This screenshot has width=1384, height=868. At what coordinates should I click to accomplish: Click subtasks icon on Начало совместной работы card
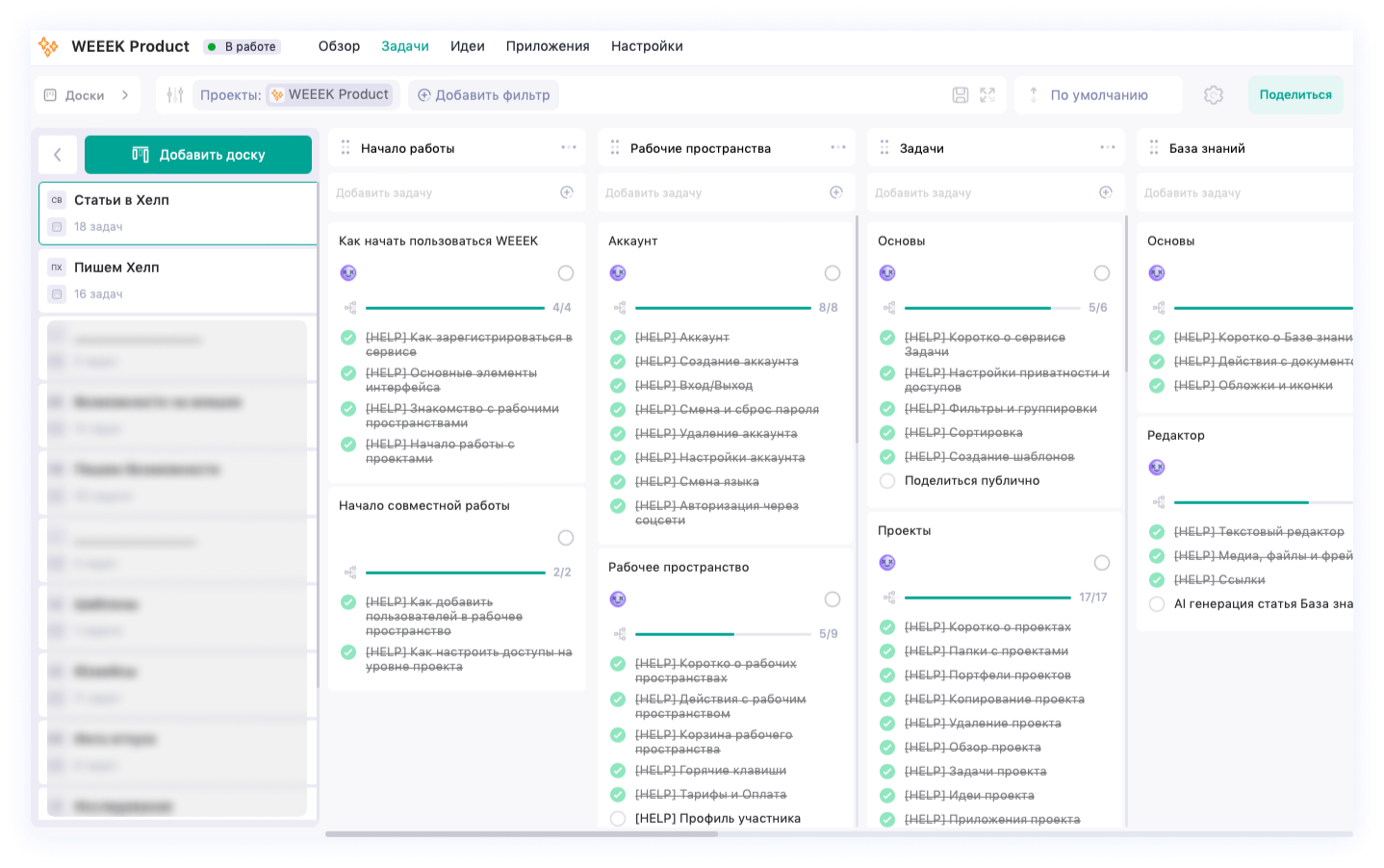tap(350, 573)
